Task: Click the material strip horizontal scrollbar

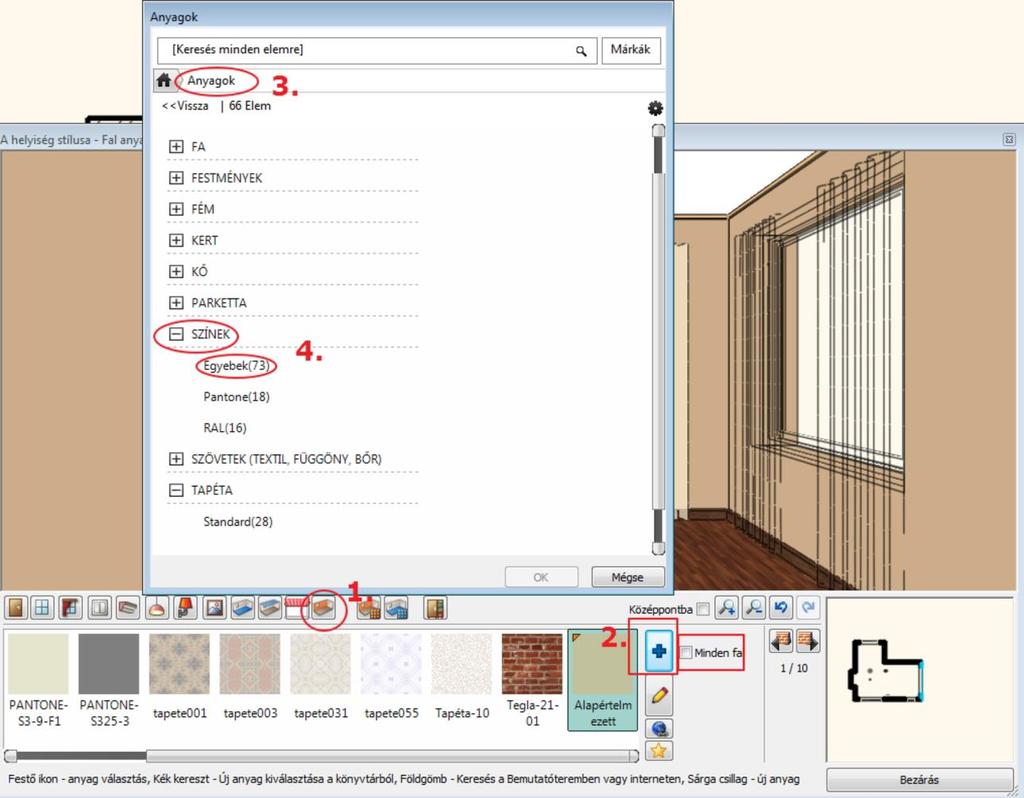Action: point(321,756)
